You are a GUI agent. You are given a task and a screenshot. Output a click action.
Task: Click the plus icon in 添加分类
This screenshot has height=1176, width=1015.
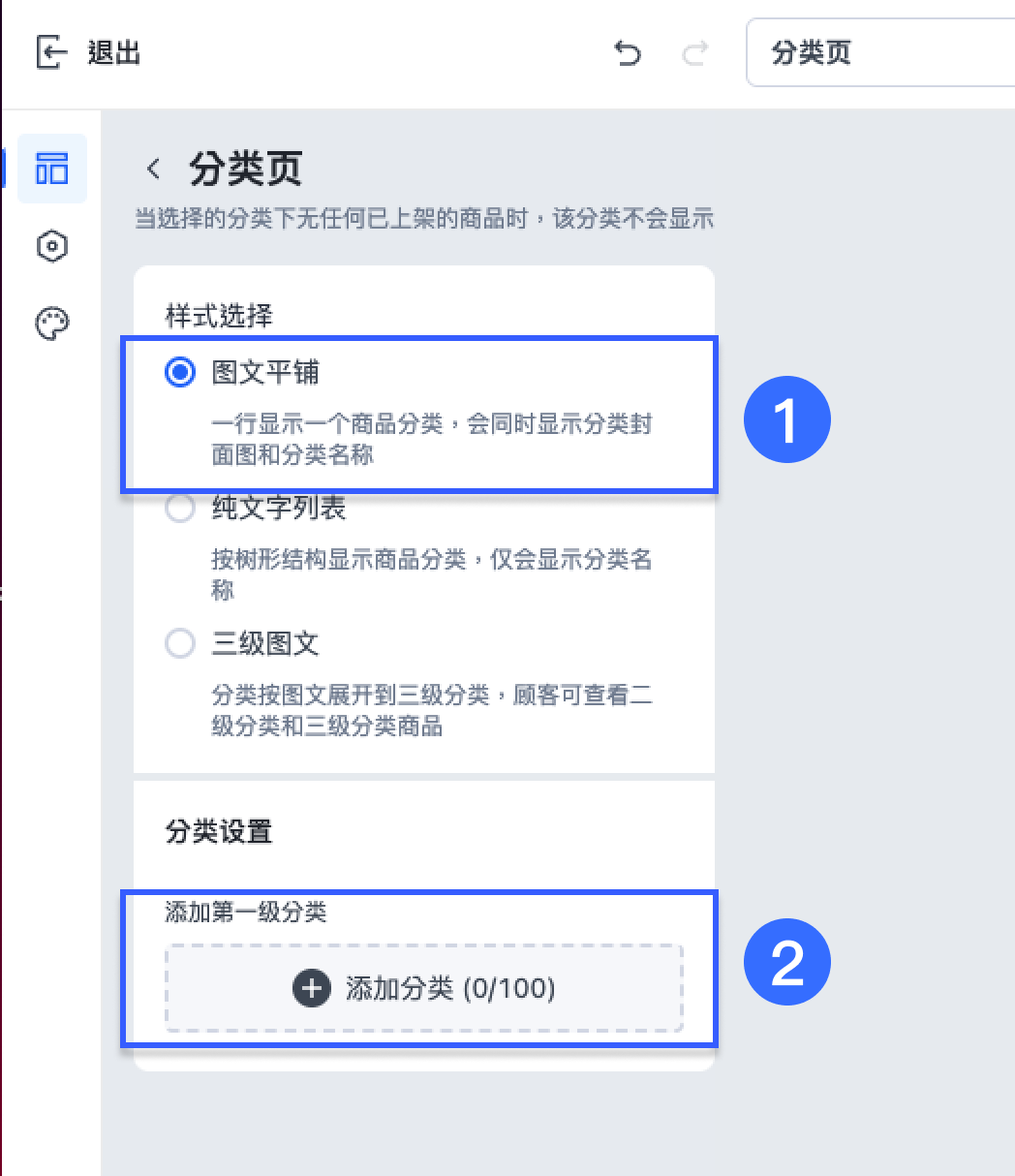[311, 988]
